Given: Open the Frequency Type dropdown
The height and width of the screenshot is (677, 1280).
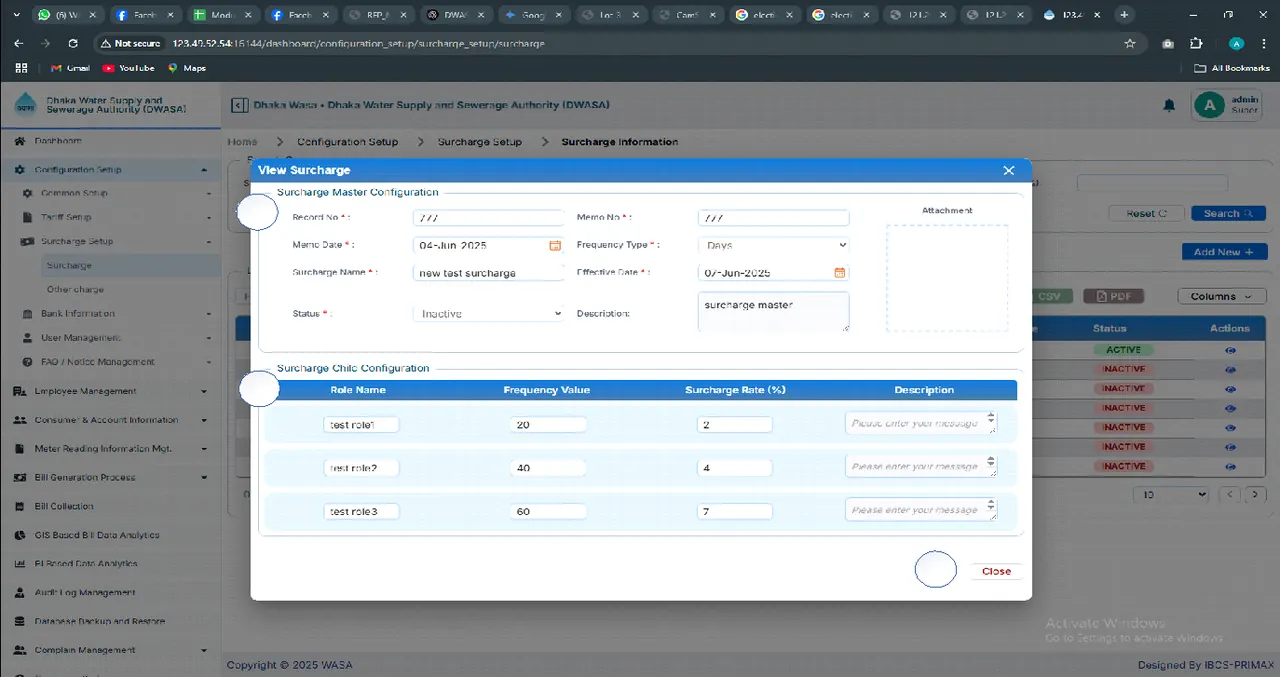Looking at the screenshot, I should (773, 245).
